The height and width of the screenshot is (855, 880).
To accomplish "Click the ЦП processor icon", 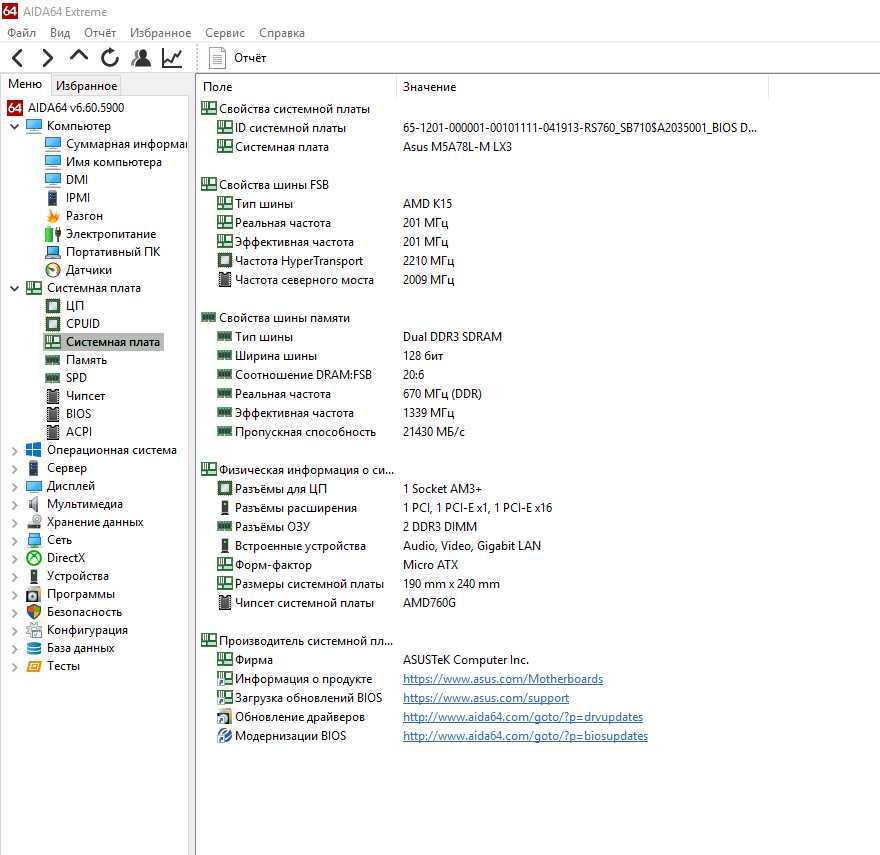I will [x=53, y=306].
